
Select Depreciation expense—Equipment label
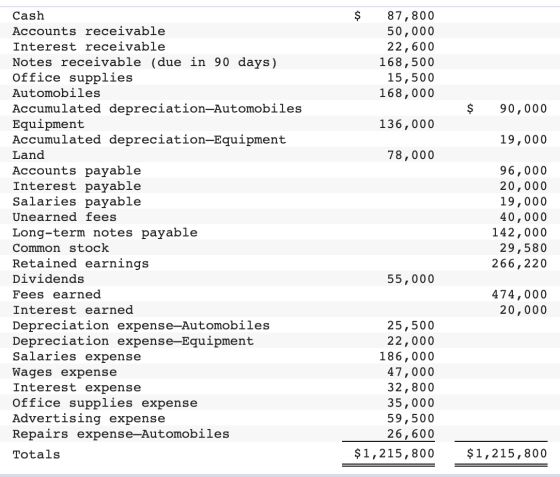[x=133, y=341]
